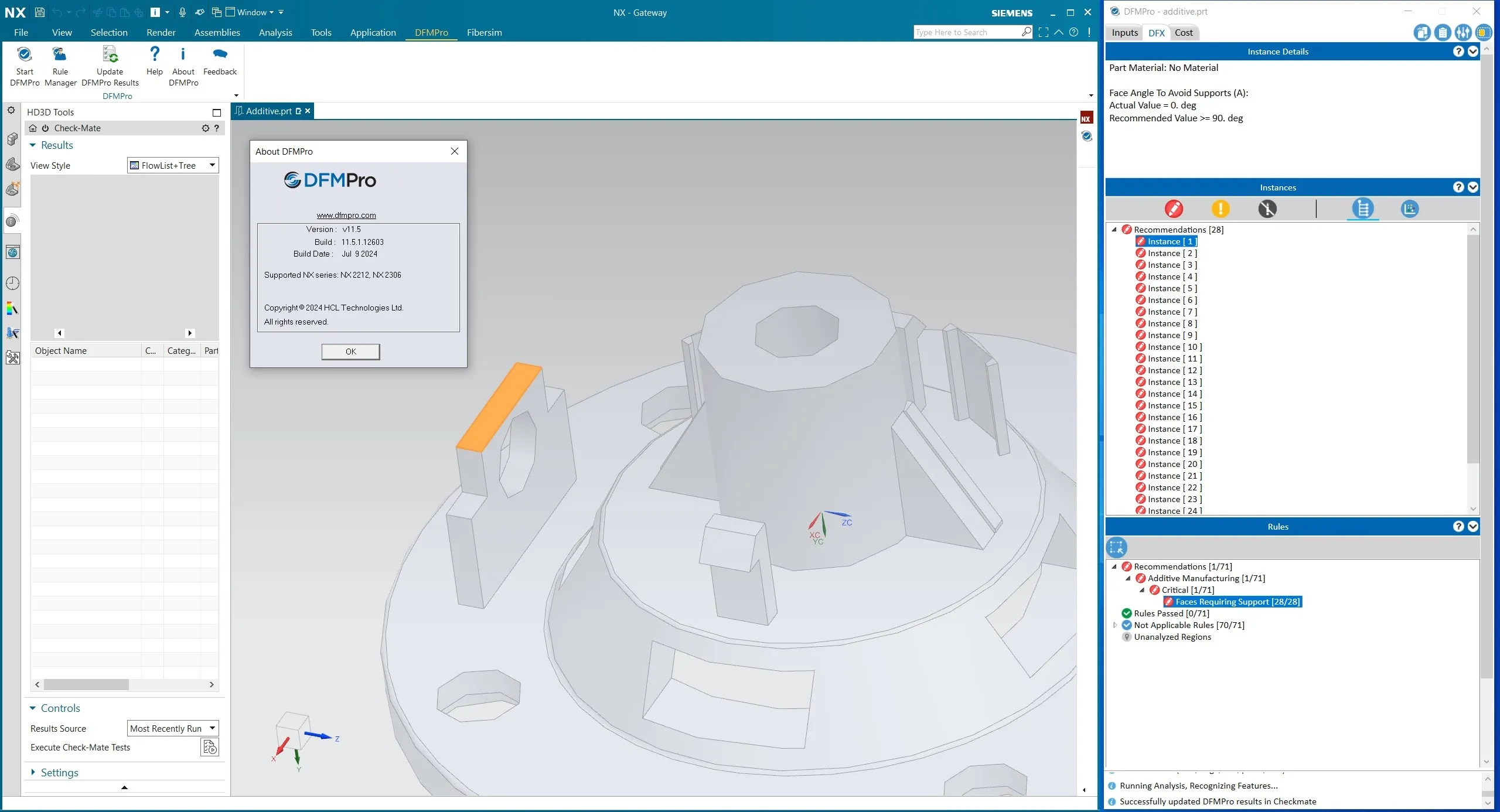The height and width of the screenshot is (812, 1500).
Task: Open Check-Mate settings gear icon
Action: pyautogui.click(x=206, y=128)
